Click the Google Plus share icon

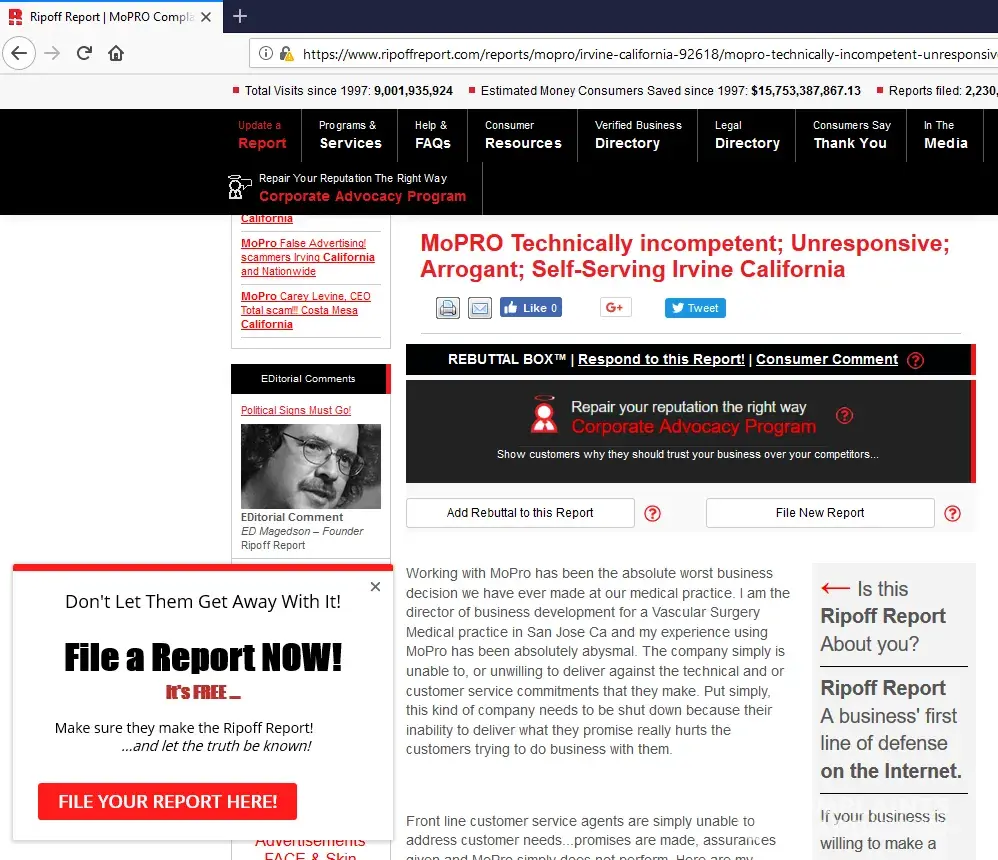tap(615, 308)
